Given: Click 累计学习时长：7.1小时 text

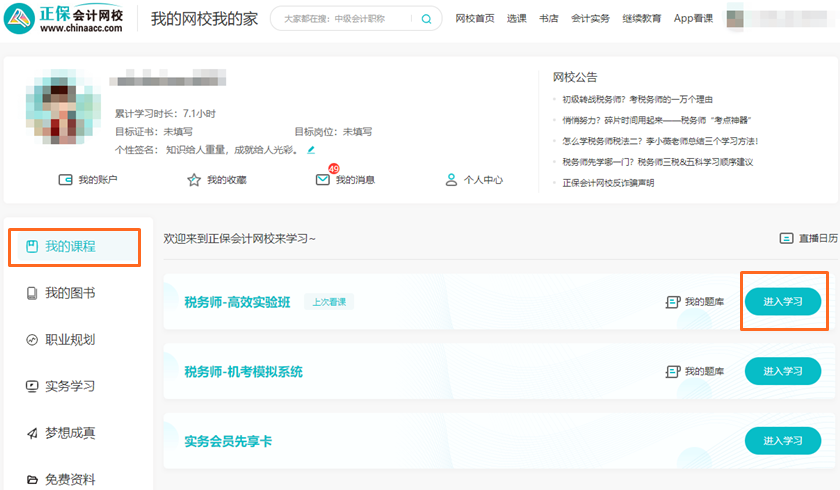Looking at the screenshot, I should pos(166,114).
